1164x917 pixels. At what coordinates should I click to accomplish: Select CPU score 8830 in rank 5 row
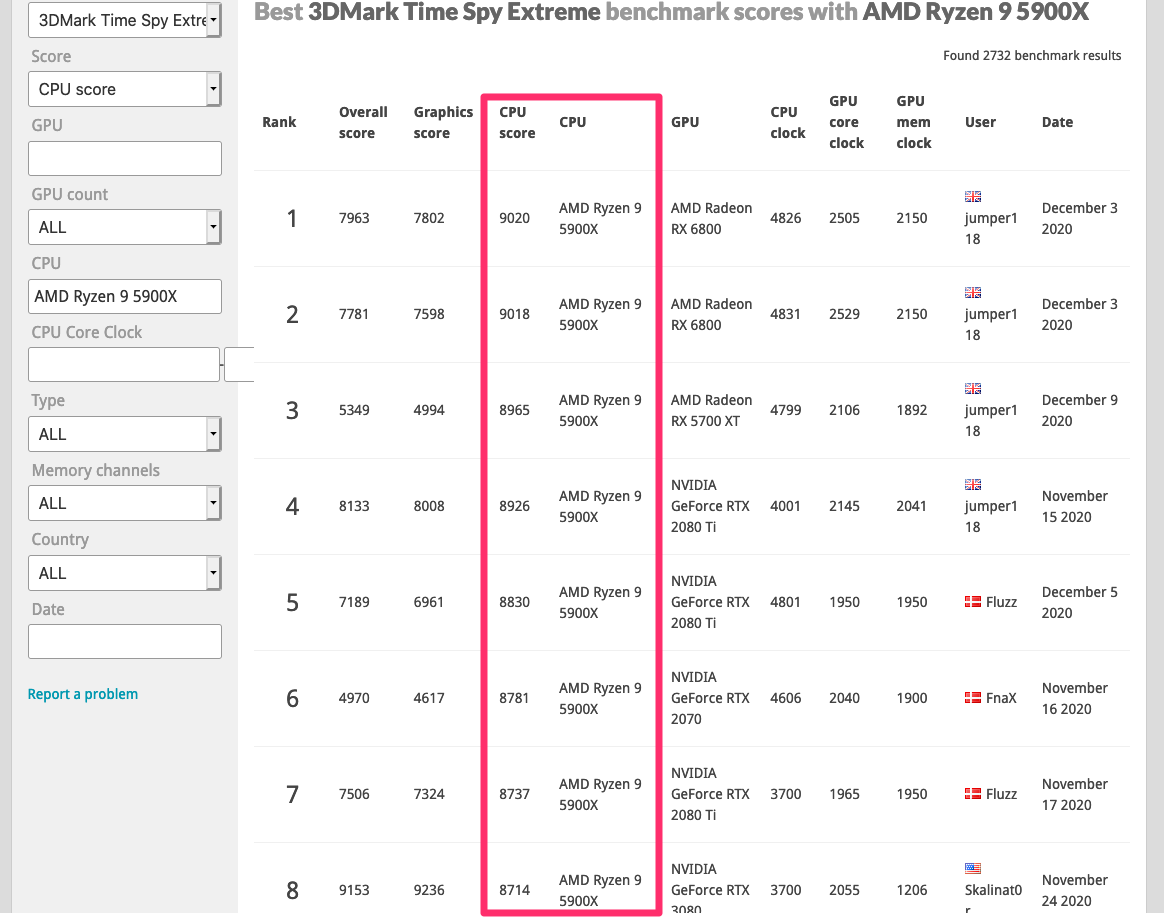tap(514, 602)
